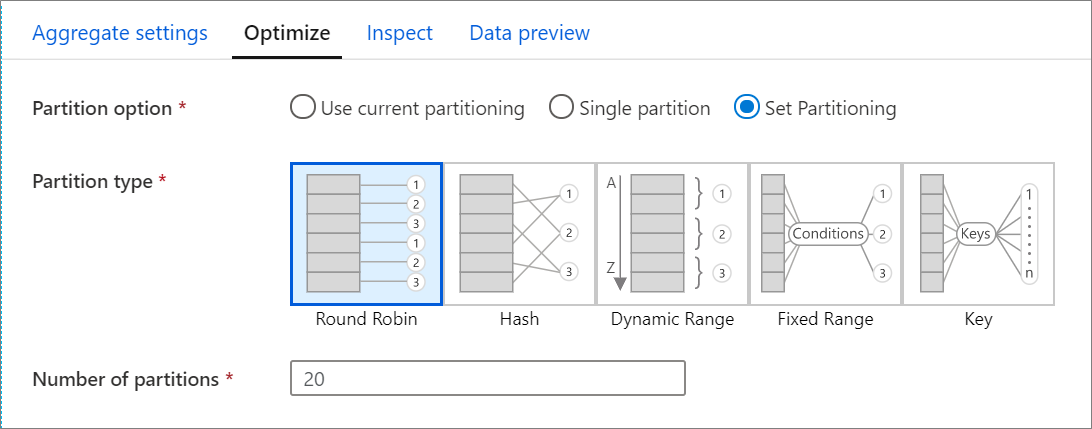
Task: Click the Number of partitions input field
Action: coord(487,380)
